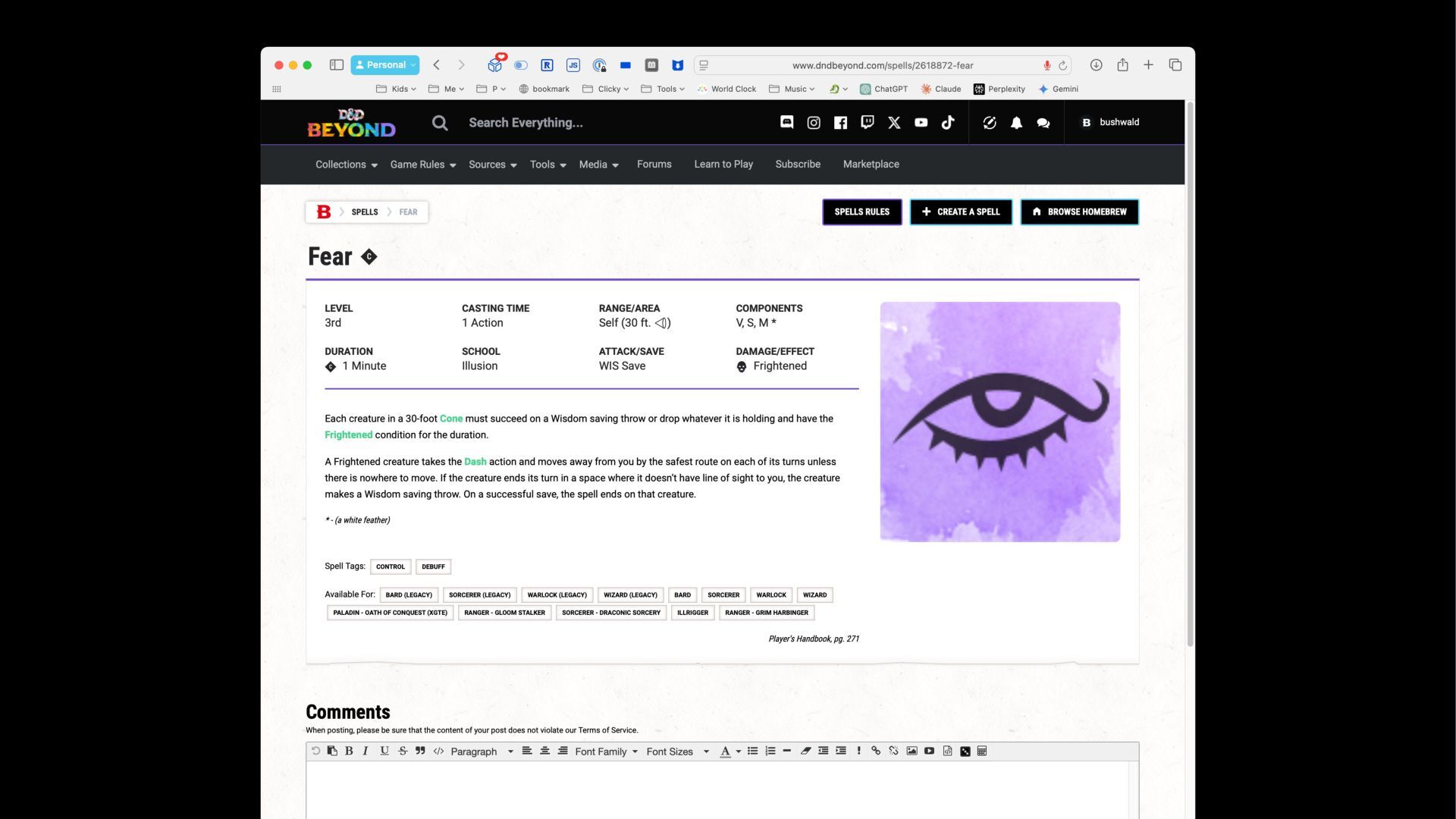Toggle the Safari sidebar button

point(337,65)
